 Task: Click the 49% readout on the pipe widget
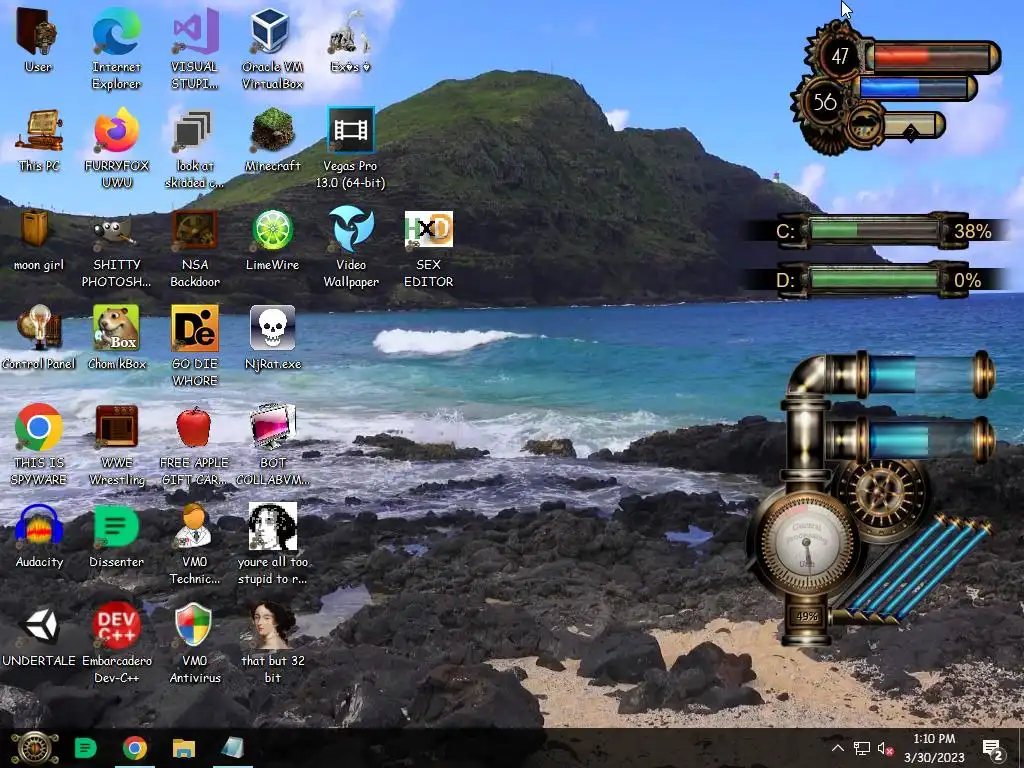(x=807, y=616)
